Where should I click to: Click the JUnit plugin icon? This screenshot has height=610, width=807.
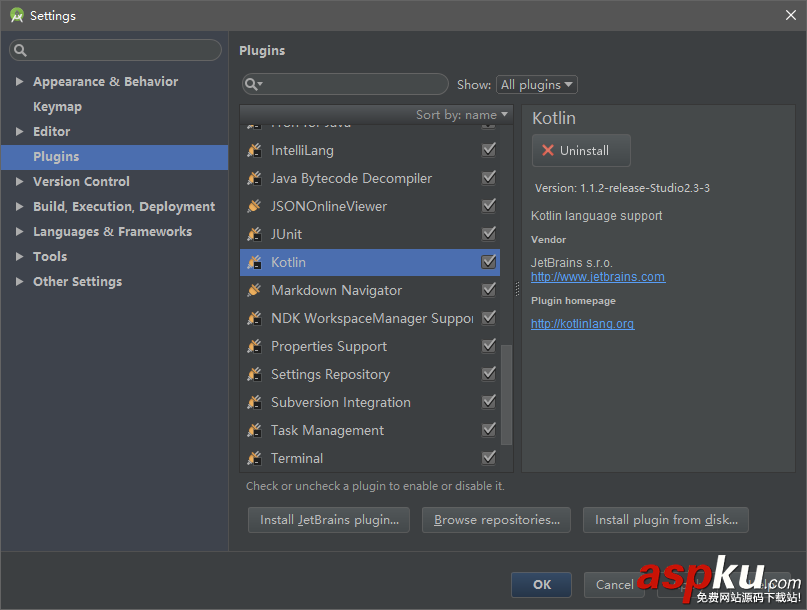click(254, 234)
